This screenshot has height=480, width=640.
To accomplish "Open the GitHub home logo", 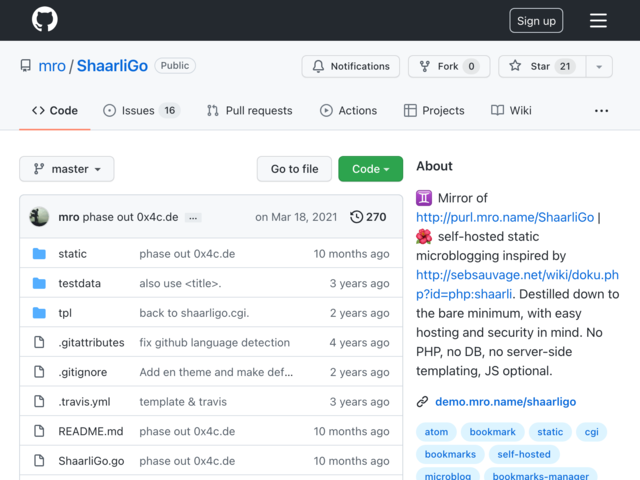I will pyautogui.click(x=45, y=20).
